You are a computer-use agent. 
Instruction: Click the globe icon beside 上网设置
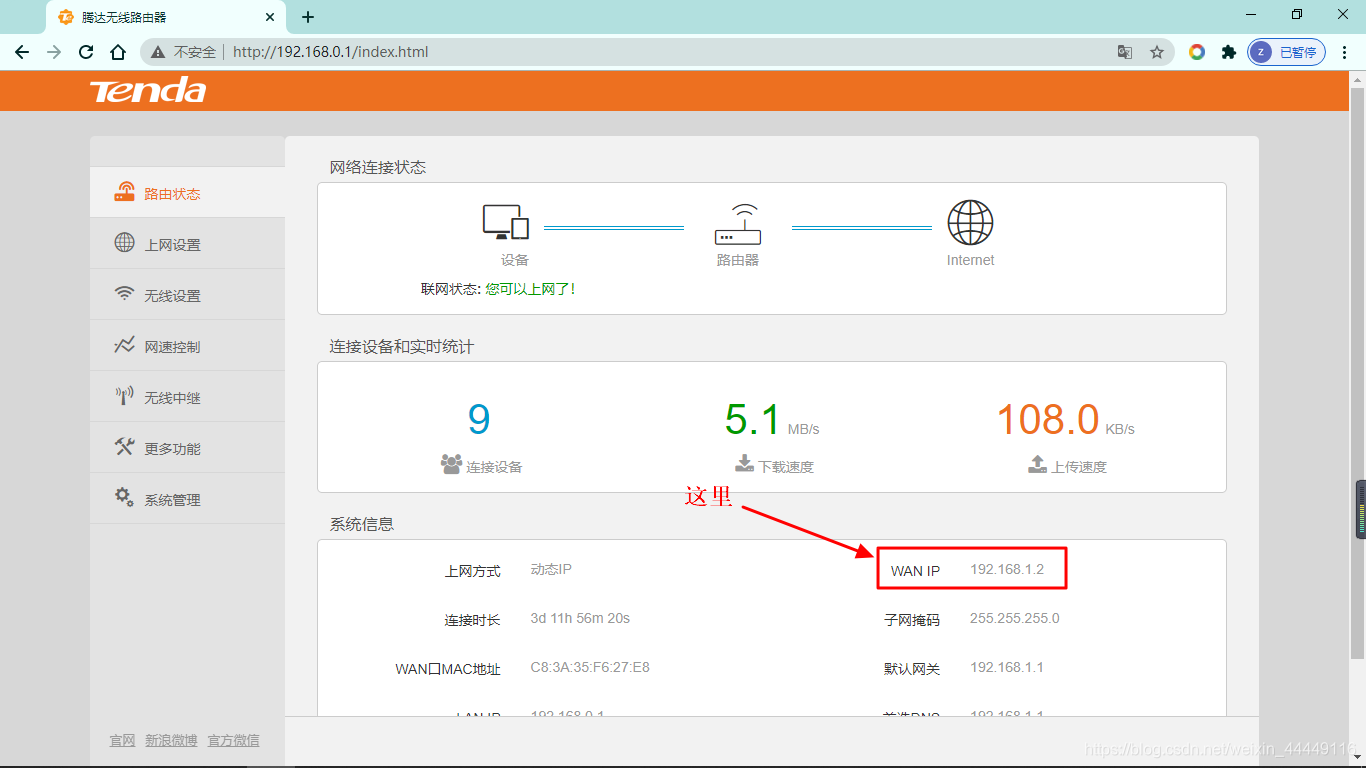[x=124, y=243]
